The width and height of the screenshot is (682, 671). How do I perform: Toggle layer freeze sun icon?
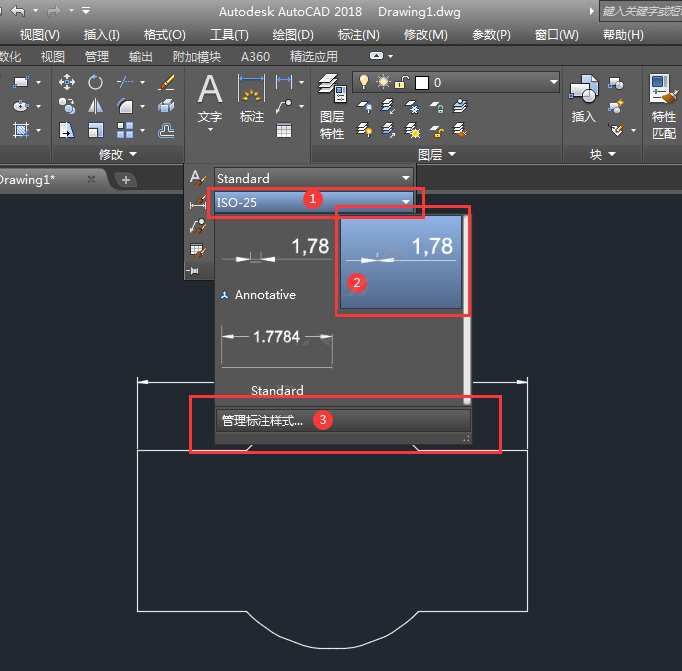(384, 82)
